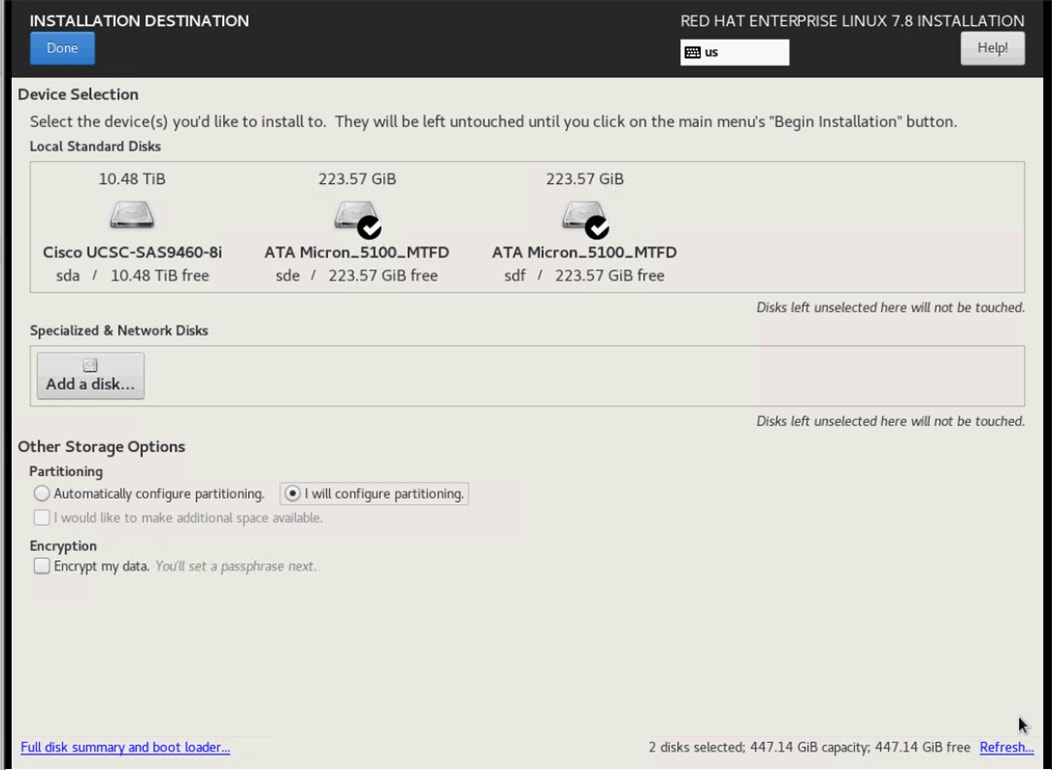Click the Refresh... link
The image size is (1052, 770).
click(x=1006, y=747)
